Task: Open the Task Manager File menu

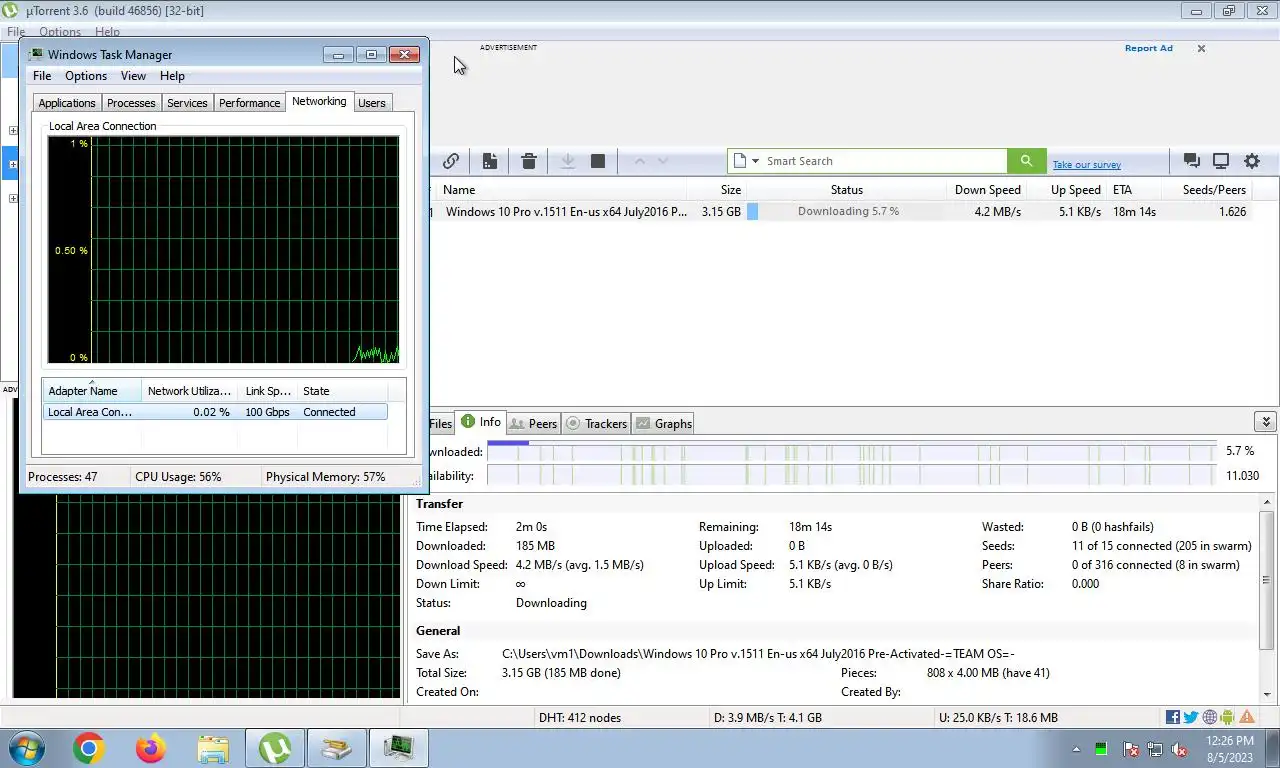Action: 42,76
